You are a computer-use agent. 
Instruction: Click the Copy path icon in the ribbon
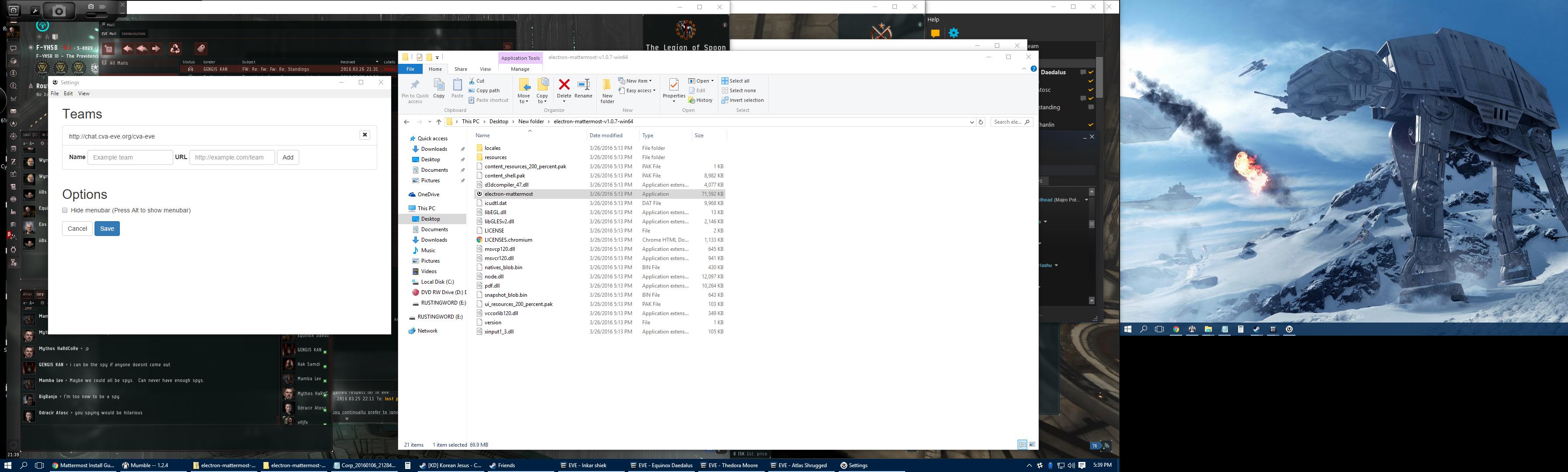[472, 90]
